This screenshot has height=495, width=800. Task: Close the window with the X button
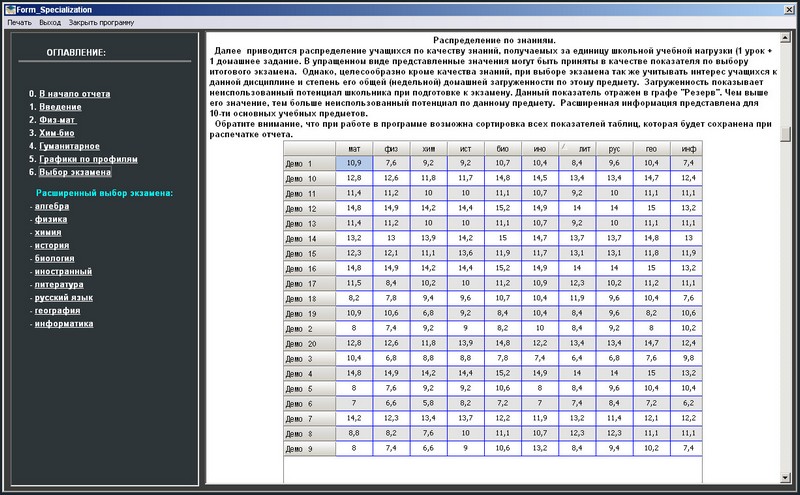tap(789, 7)
